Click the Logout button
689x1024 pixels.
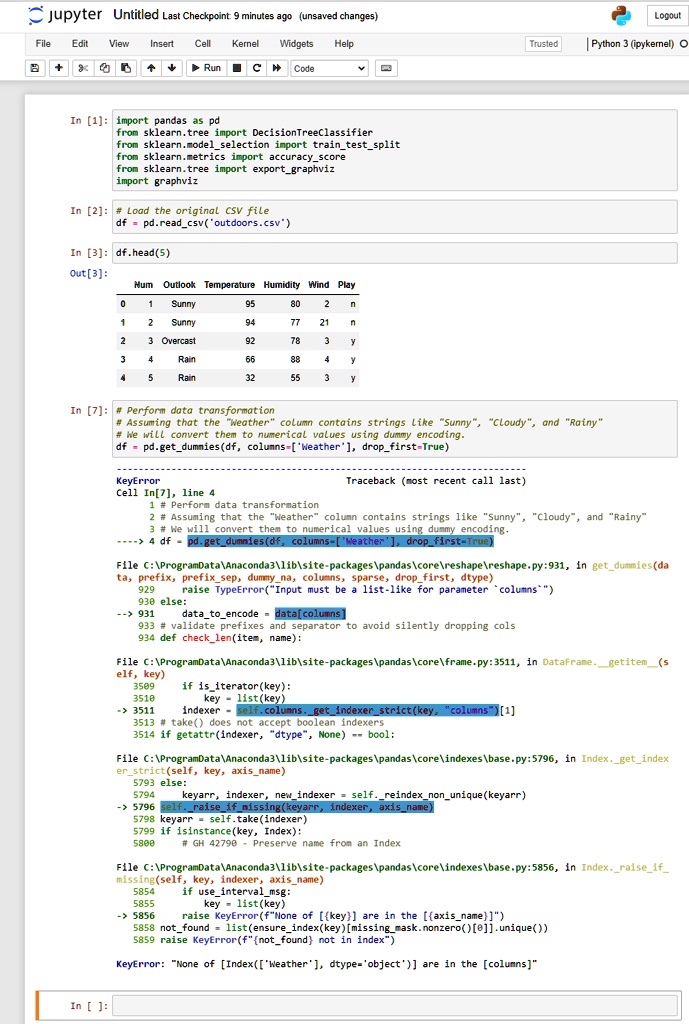(667, 16)
